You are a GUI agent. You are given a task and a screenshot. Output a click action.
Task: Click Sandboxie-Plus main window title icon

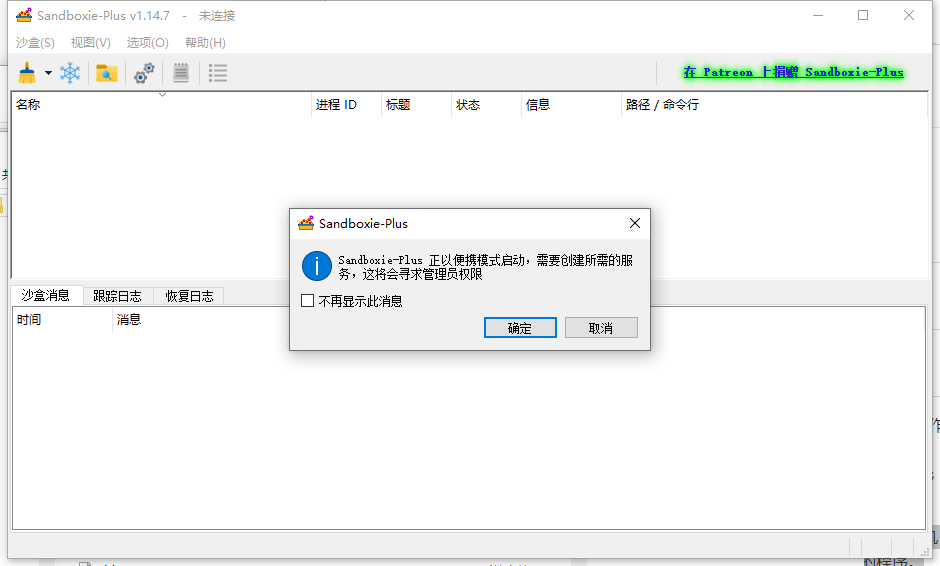(24, 15)
